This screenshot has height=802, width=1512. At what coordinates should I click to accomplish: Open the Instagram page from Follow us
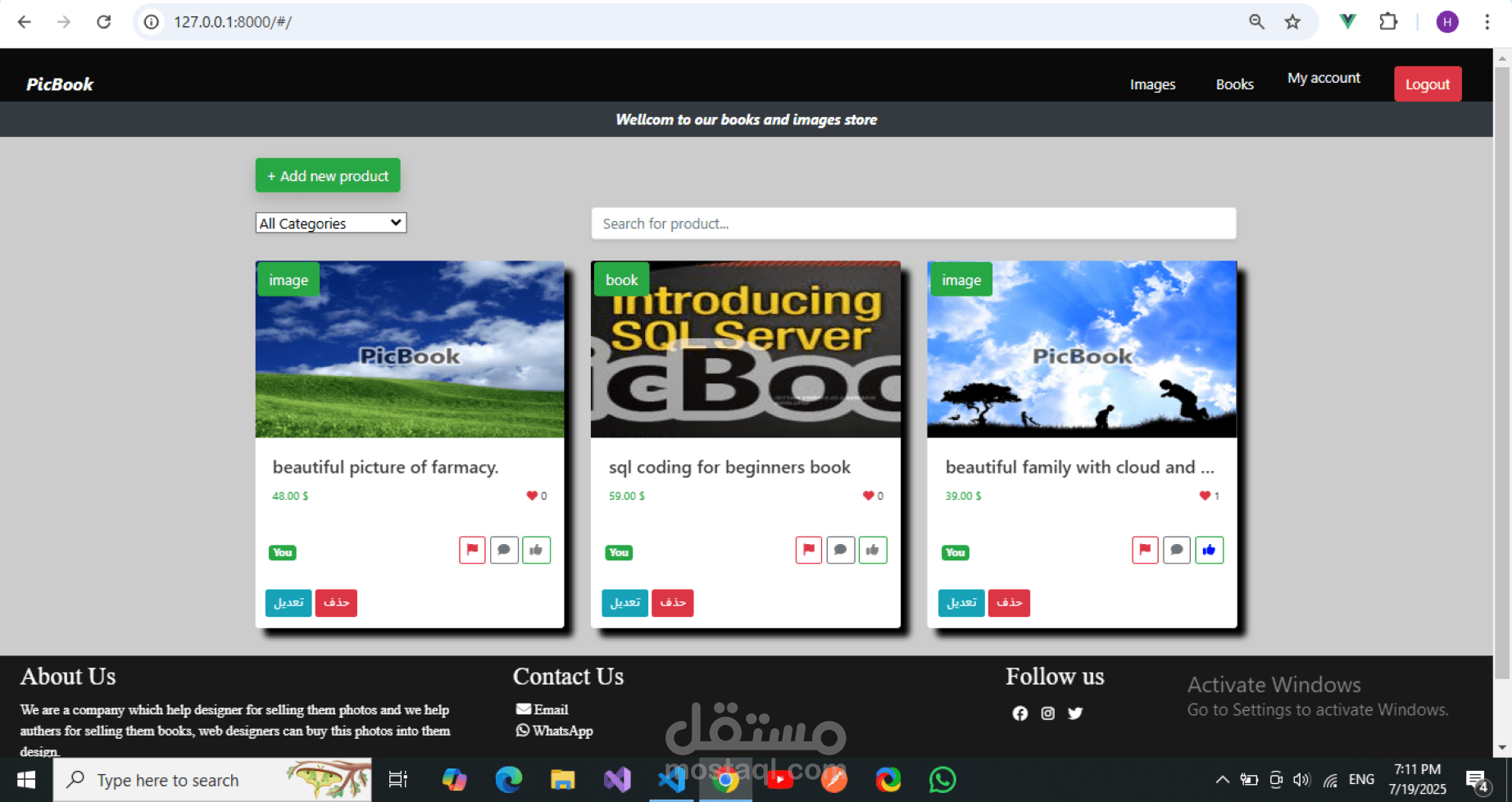click(1048, 714)
